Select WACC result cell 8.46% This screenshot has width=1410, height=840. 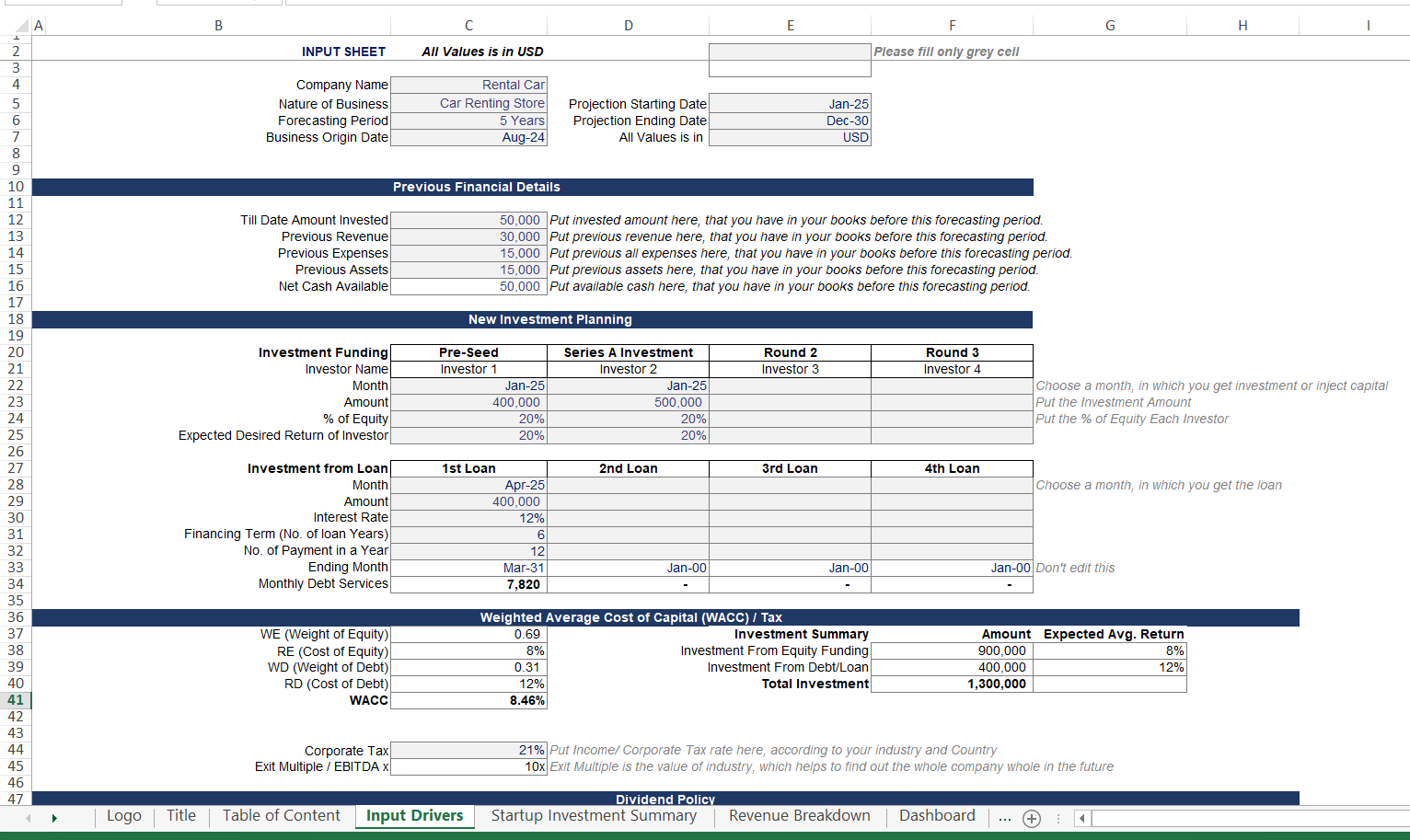click(468, 700)
